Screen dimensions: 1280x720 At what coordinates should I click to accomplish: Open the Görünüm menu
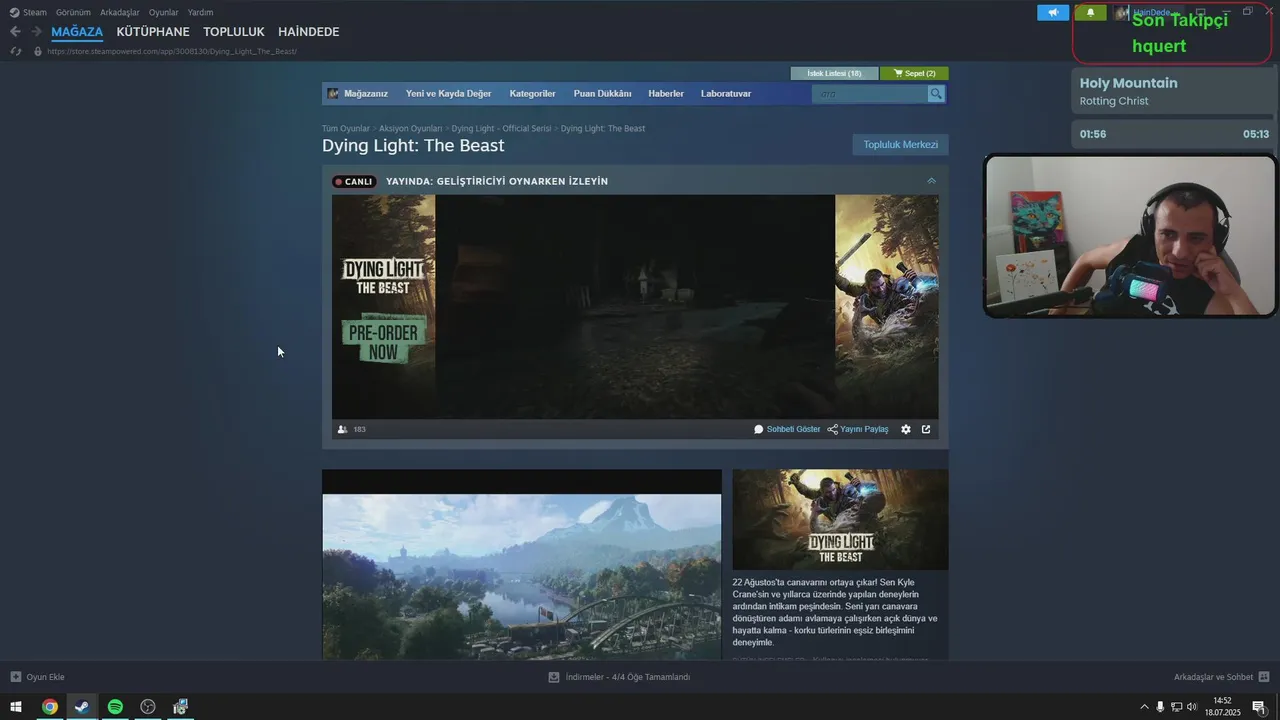pyautogui.click(x=73, y=13)
